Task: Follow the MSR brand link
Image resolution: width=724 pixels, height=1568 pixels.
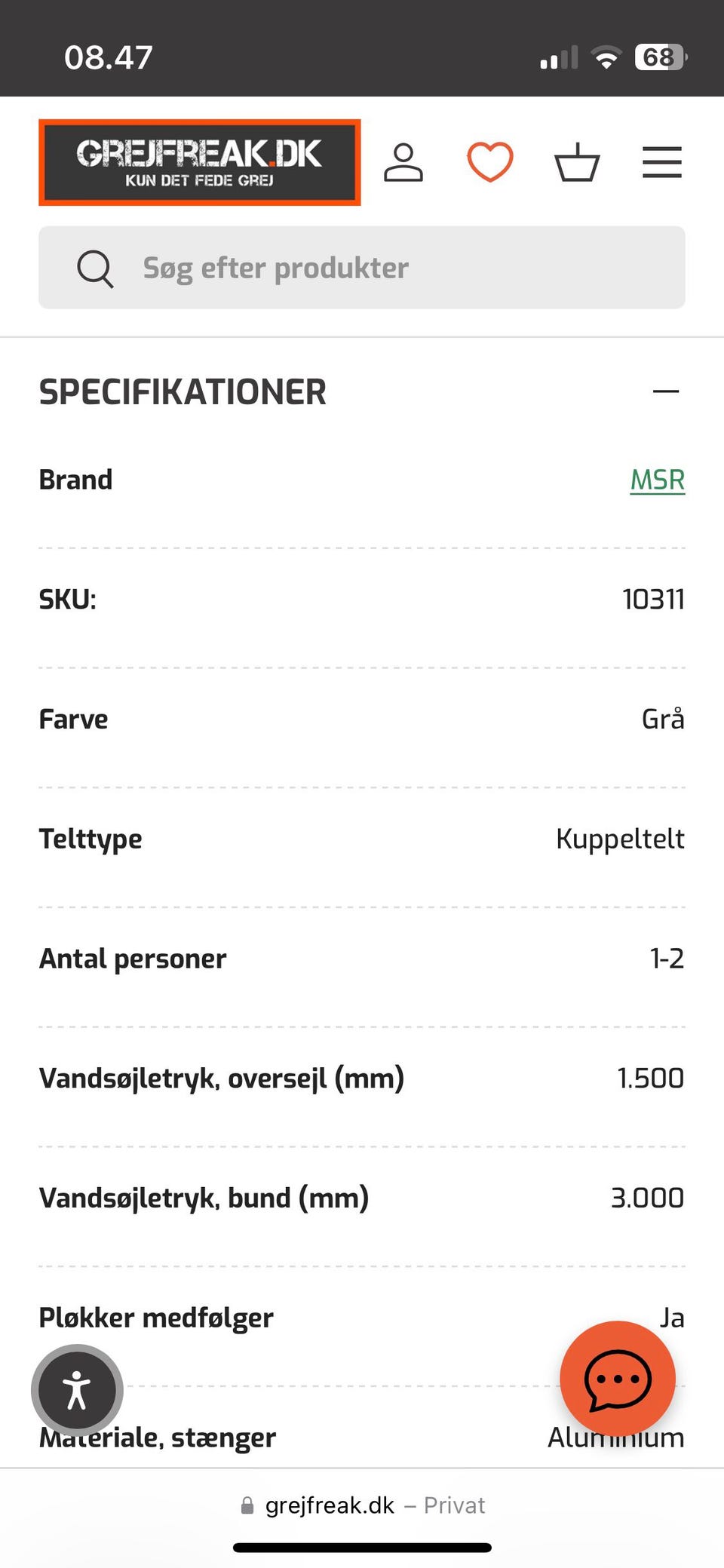Action: pyautogui.click(x=657, y=480)
